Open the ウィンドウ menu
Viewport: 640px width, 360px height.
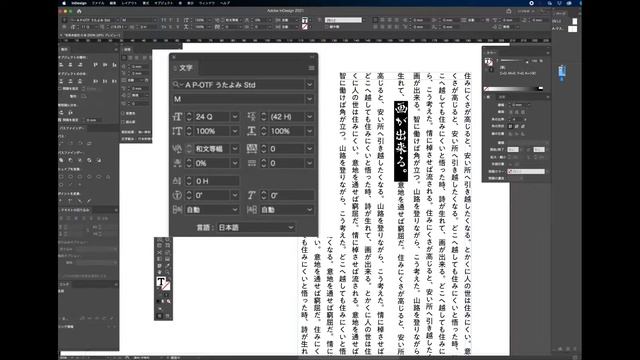(x=207, y=3)
